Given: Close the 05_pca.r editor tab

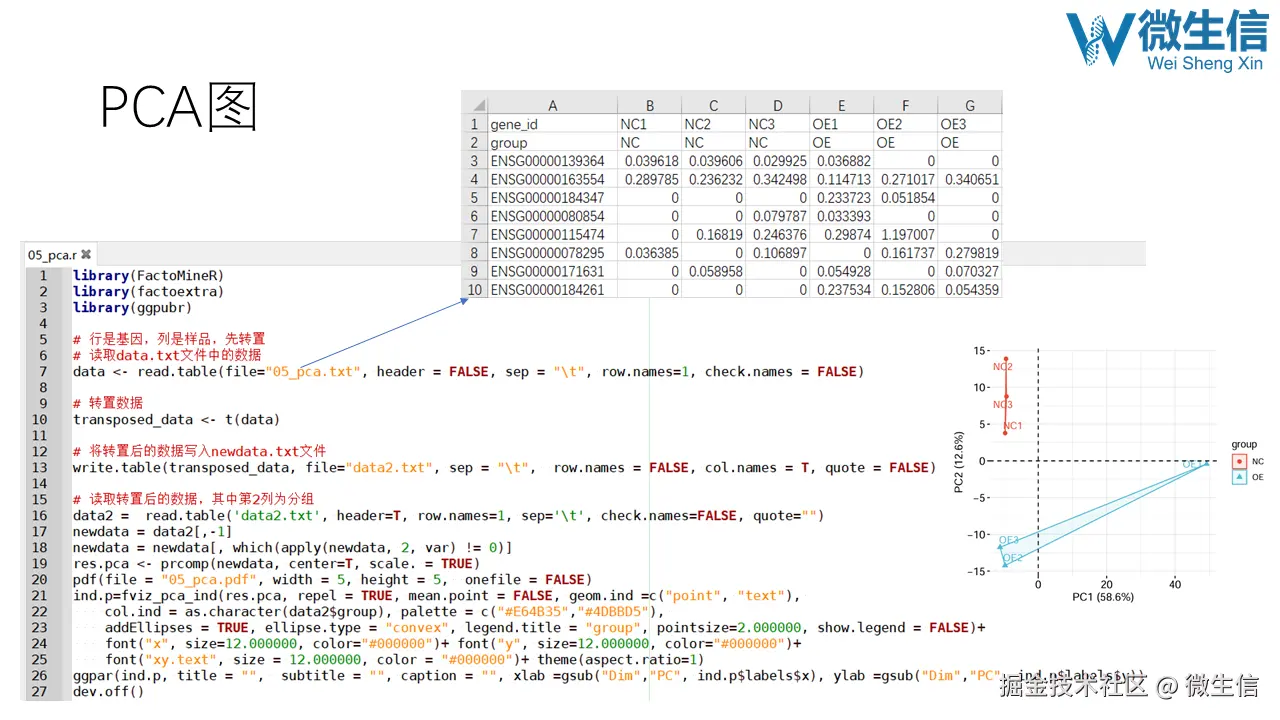Looking at the screenshot, I should click(86, 255).
